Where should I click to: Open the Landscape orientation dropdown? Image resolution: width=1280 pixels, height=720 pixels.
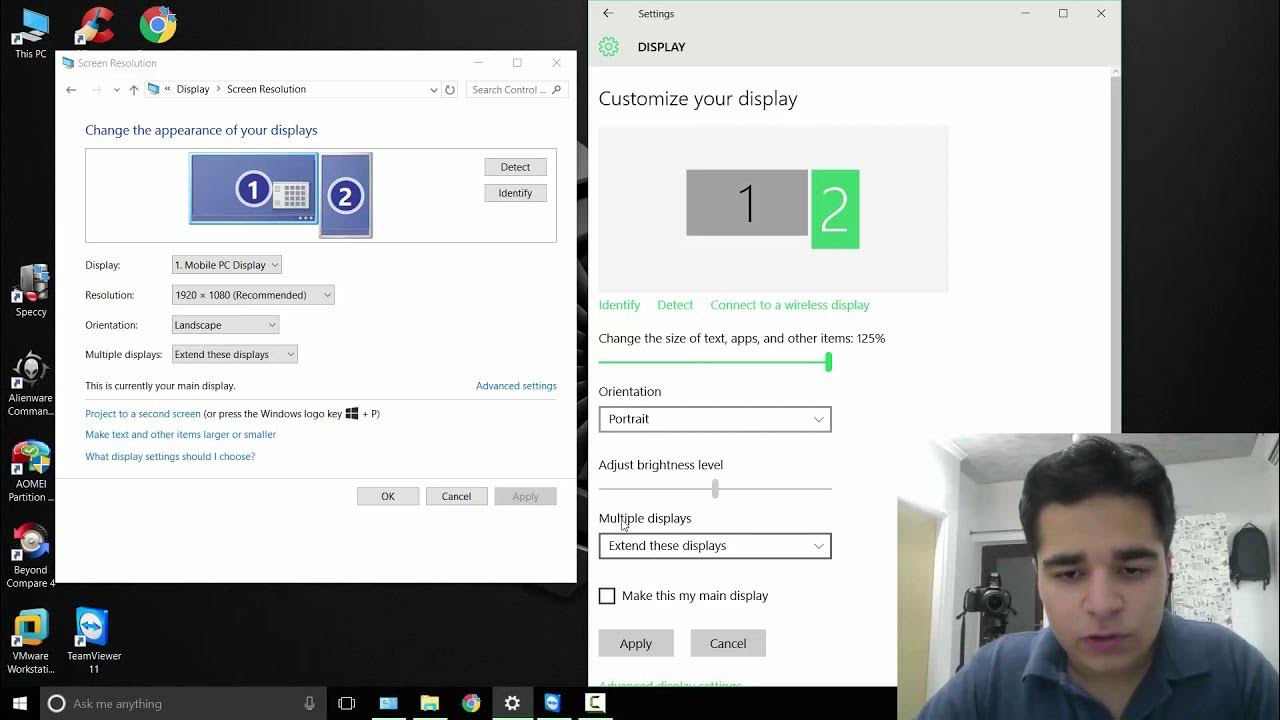tap(225, 325)
